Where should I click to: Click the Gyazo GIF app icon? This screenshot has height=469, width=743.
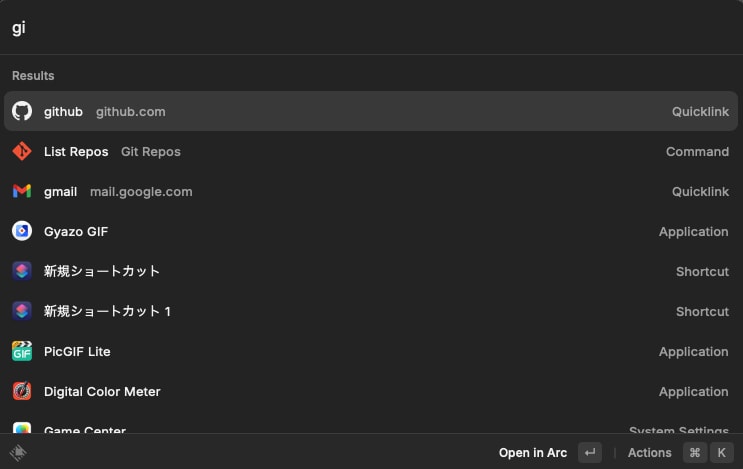(22, 231)
